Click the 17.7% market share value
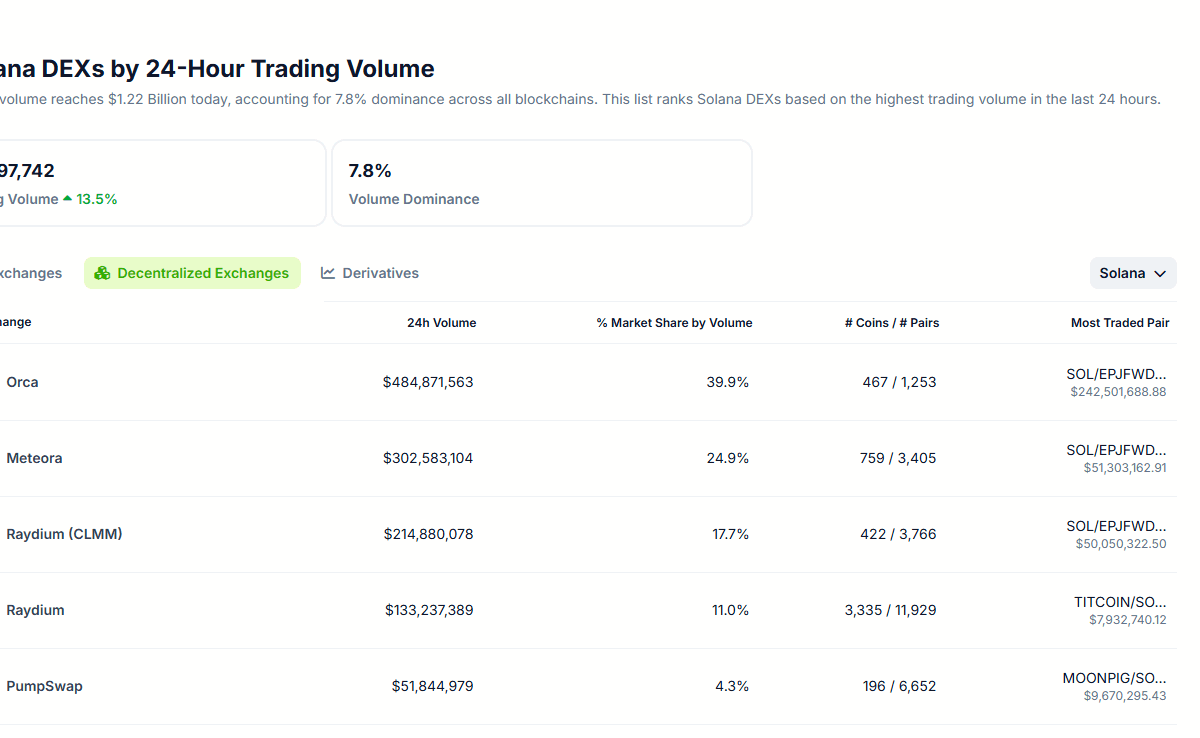The width and height of the screenshot is (1200, 738). point(731,534)
